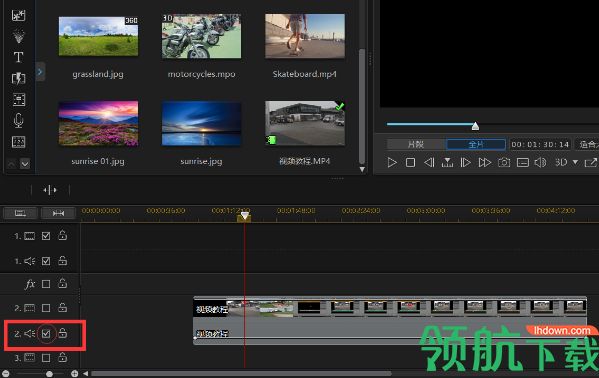599x378 pixels.
Task: Disable video track 1 checkbox
Action: click(46, 236)
